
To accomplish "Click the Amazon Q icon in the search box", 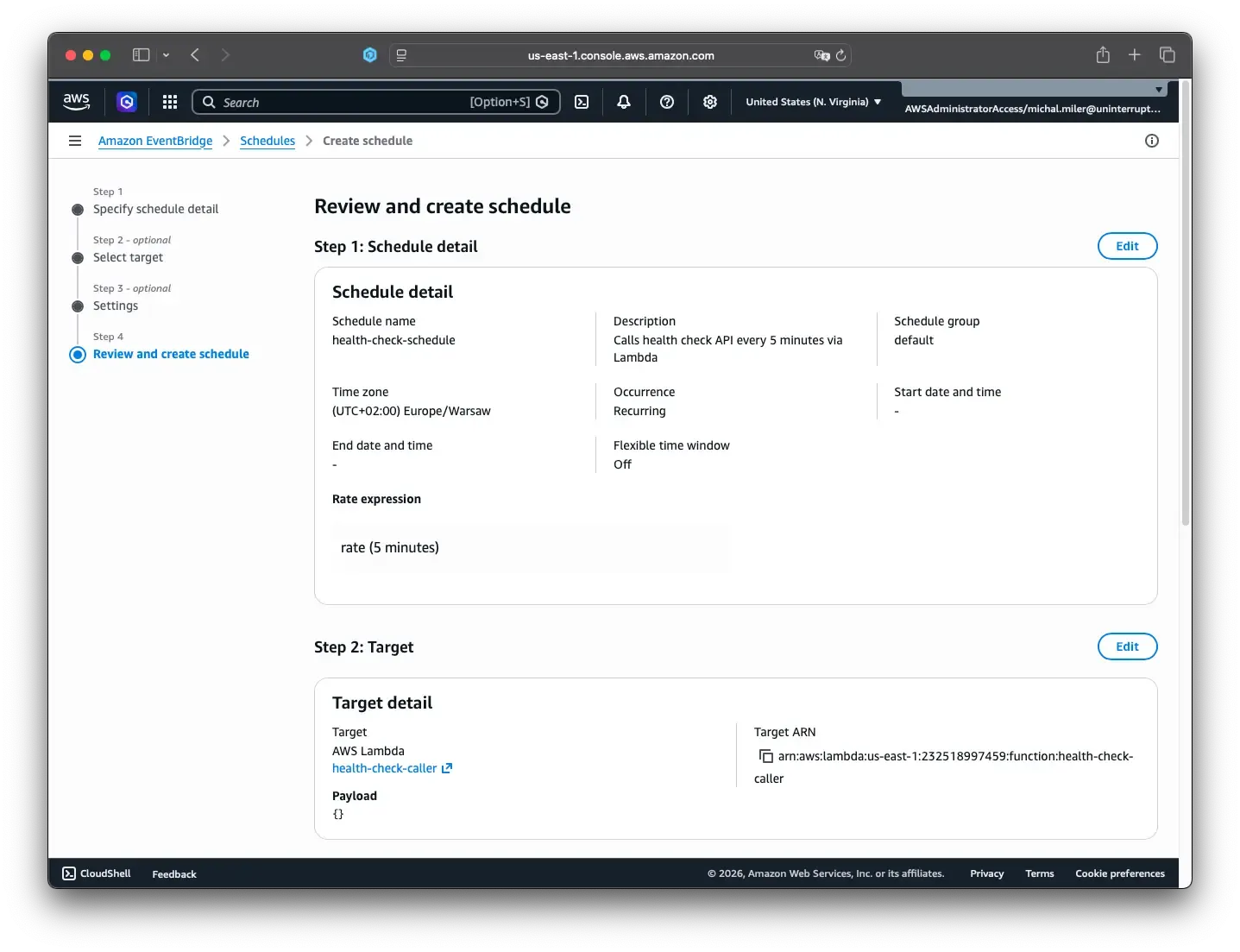I will (x=542, y=102).
